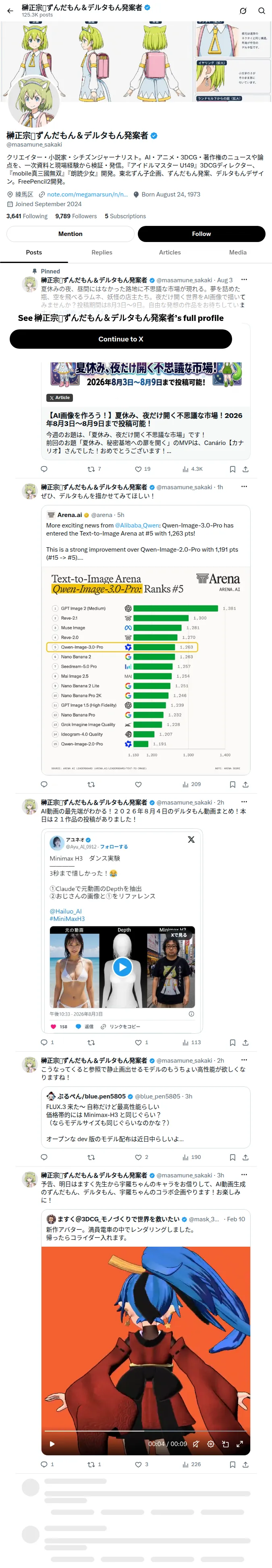Repost the pinned post with 7 reposts

[94, 469]
